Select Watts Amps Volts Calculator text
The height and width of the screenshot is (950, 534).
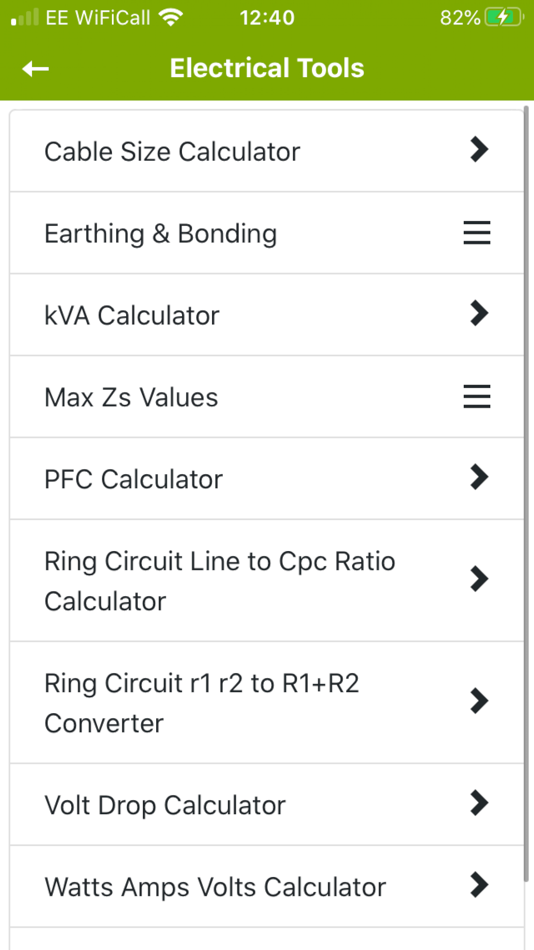215,887
